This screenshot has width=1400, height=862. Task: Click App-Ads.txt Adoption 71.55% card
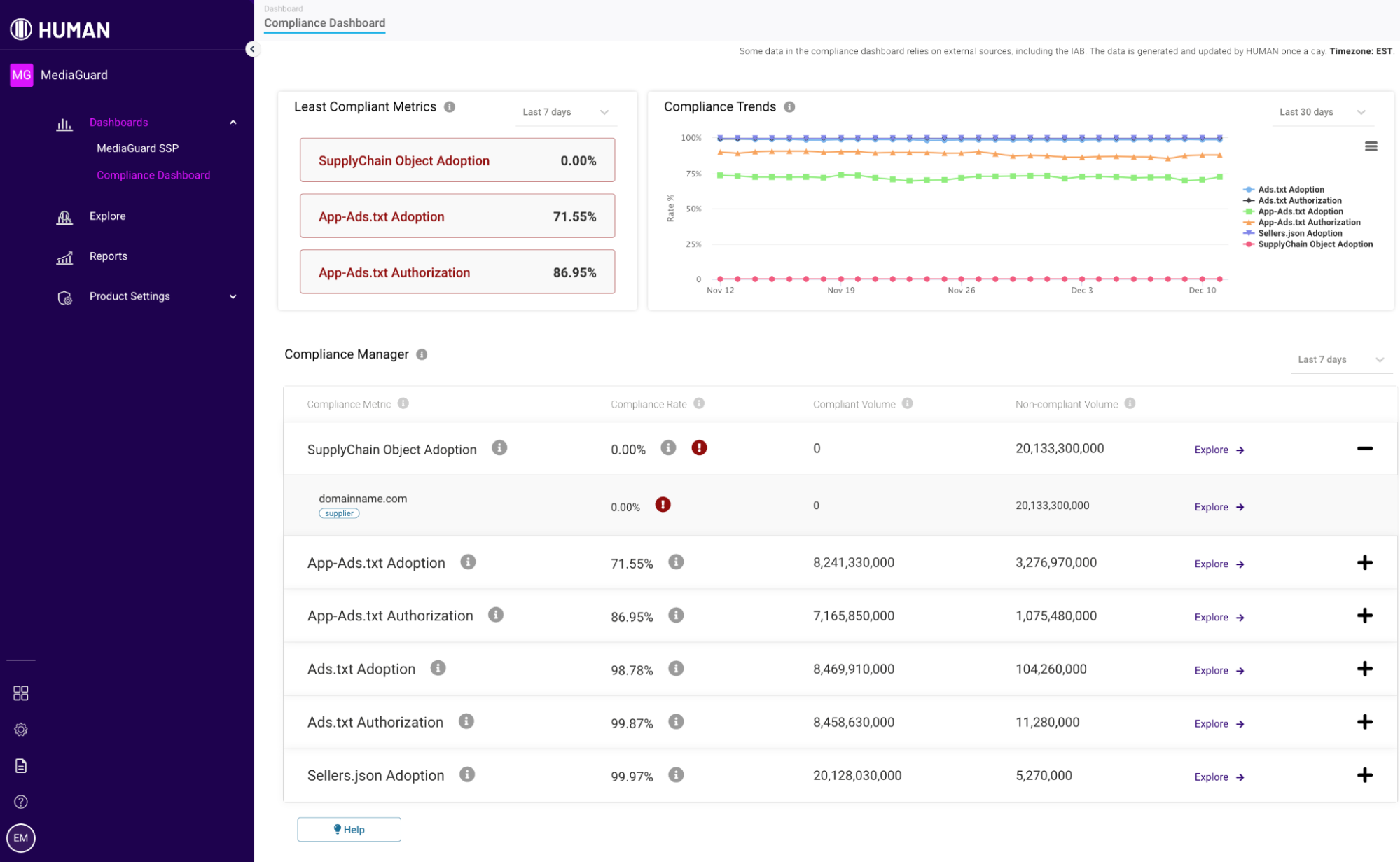457,216
